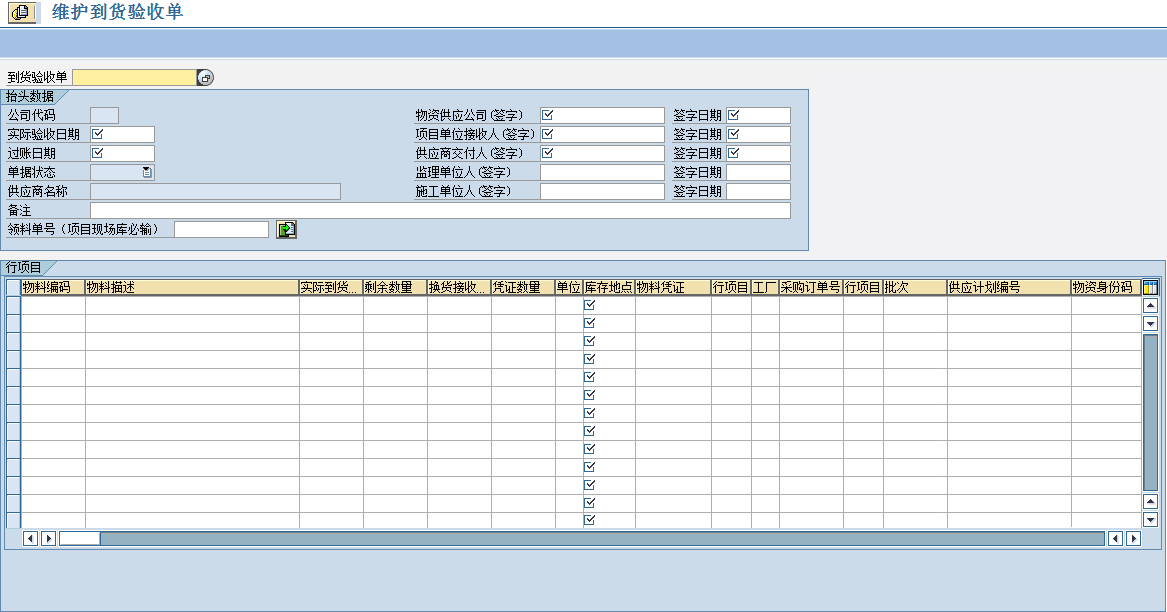Click the 采购订单号 column header
The image size is (1167, 612).
pyautogui.click(x=810, y=288)
